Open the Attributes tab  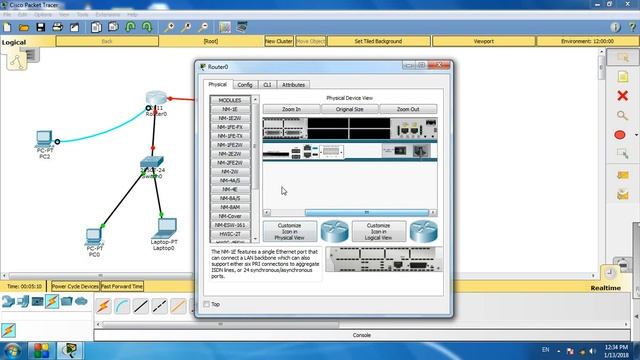click(x=293, y=85)
